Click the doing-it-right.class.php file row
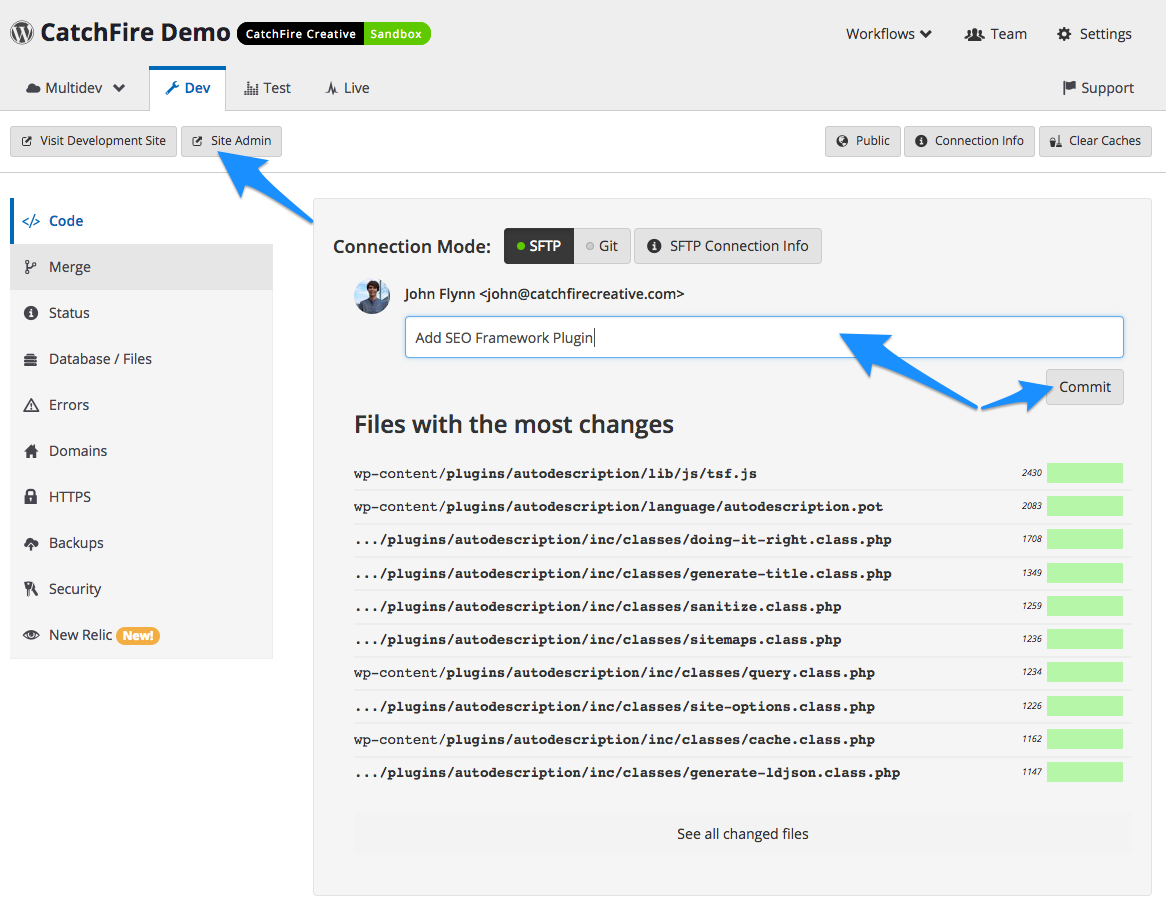Viewport: 1166px width, 904px height. [742, 540]
